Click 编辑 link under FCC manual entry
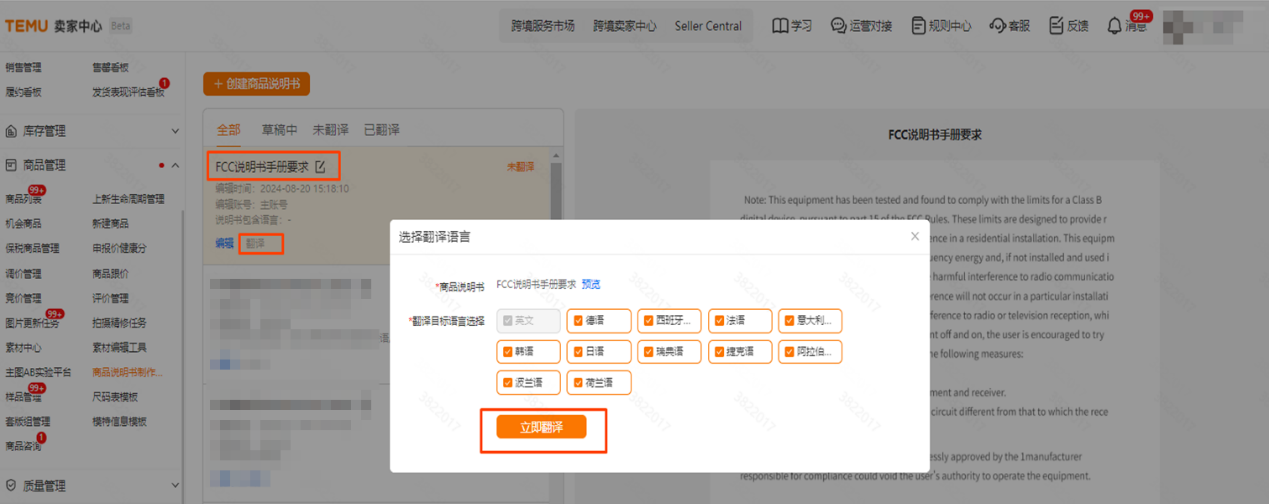This screenshot has width=1269, height=504. [x=224, y=243]
